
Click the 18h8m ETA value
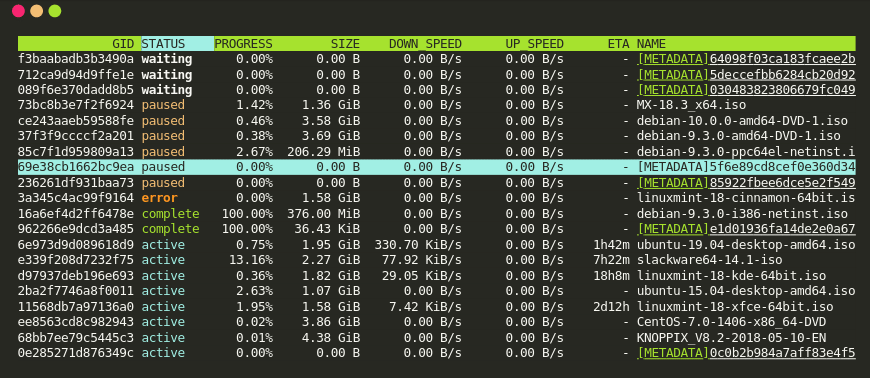coord(611,275)
